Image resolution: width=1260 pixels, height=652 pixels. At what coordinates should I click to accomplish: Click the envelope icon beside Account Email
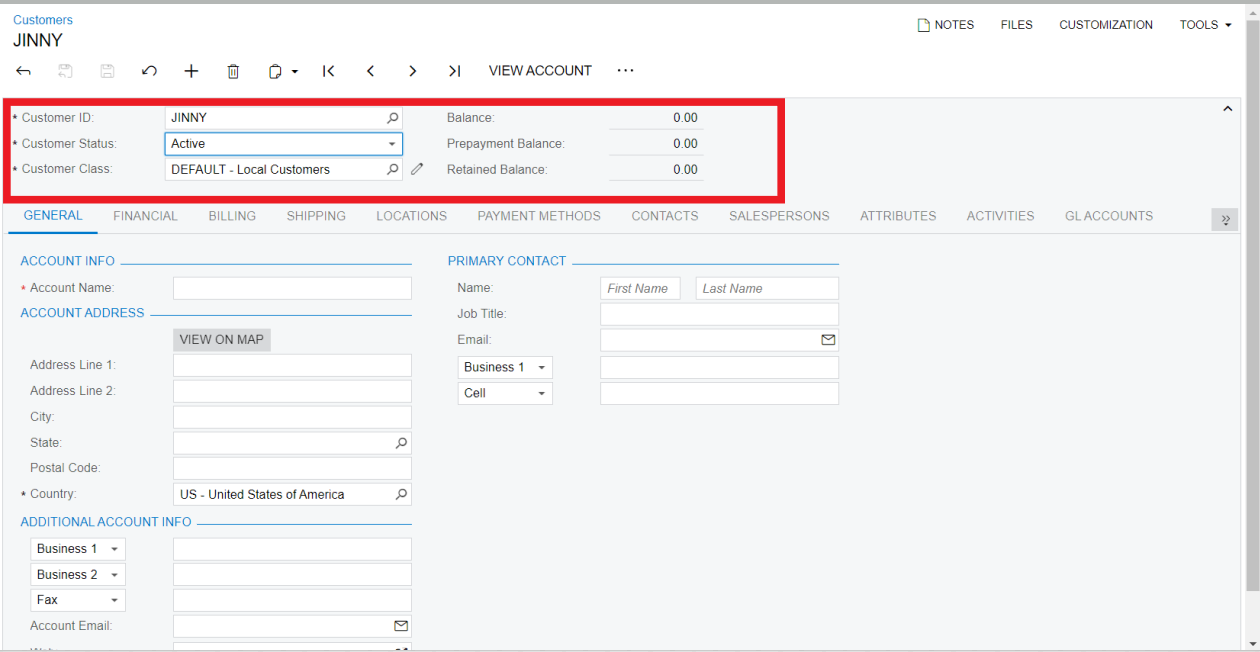coord(401,625)
